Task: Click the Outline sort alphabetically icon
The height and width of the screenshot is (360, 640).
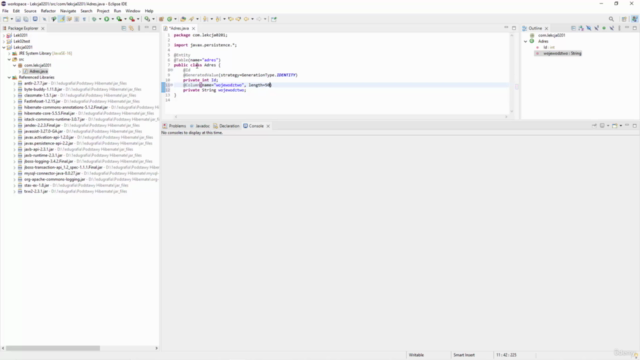Action: tap(581, 28)
